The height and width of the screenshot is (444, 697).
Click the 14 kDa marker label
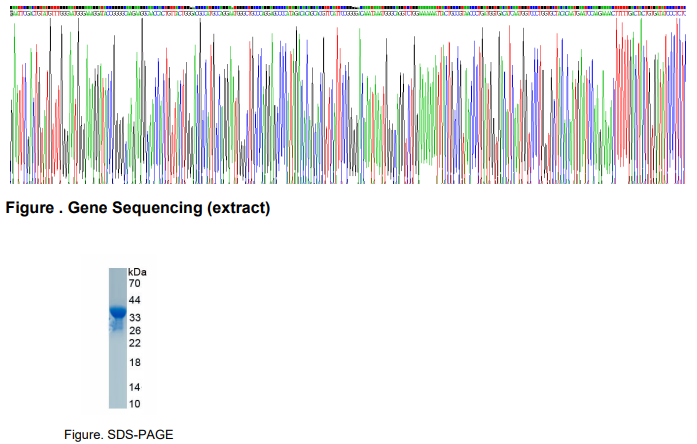135,387
